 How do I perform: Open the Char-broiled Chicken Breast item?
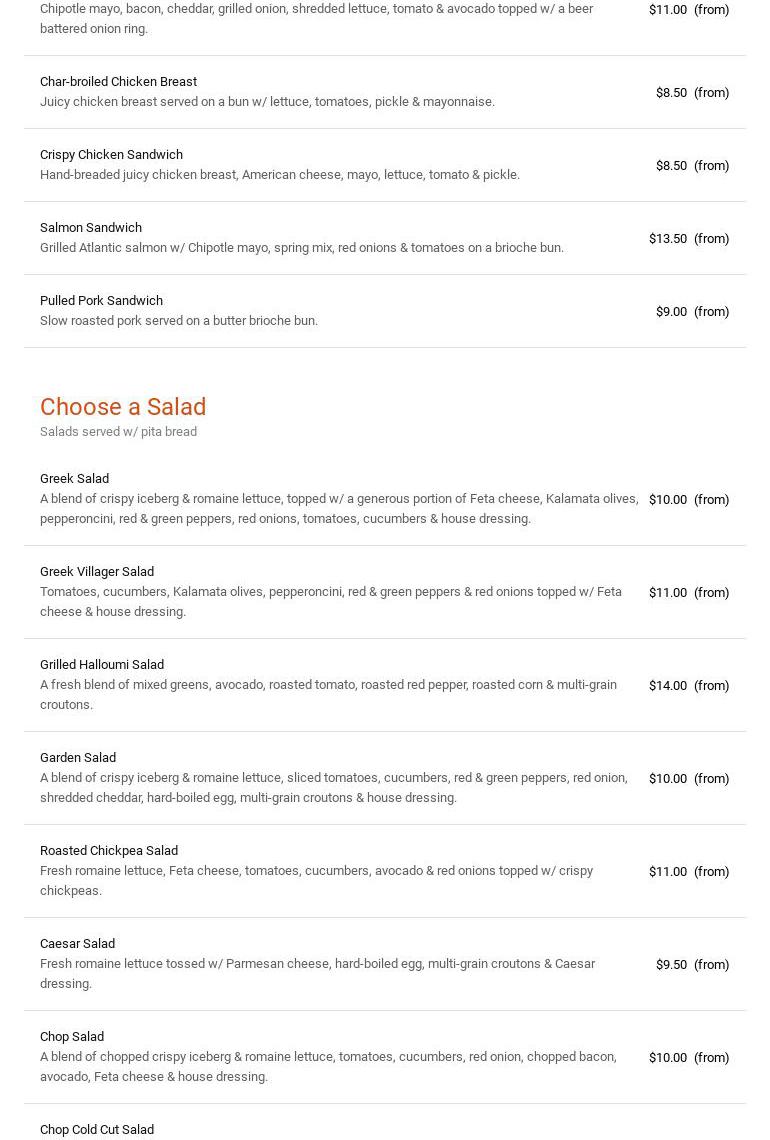(118, 82)
